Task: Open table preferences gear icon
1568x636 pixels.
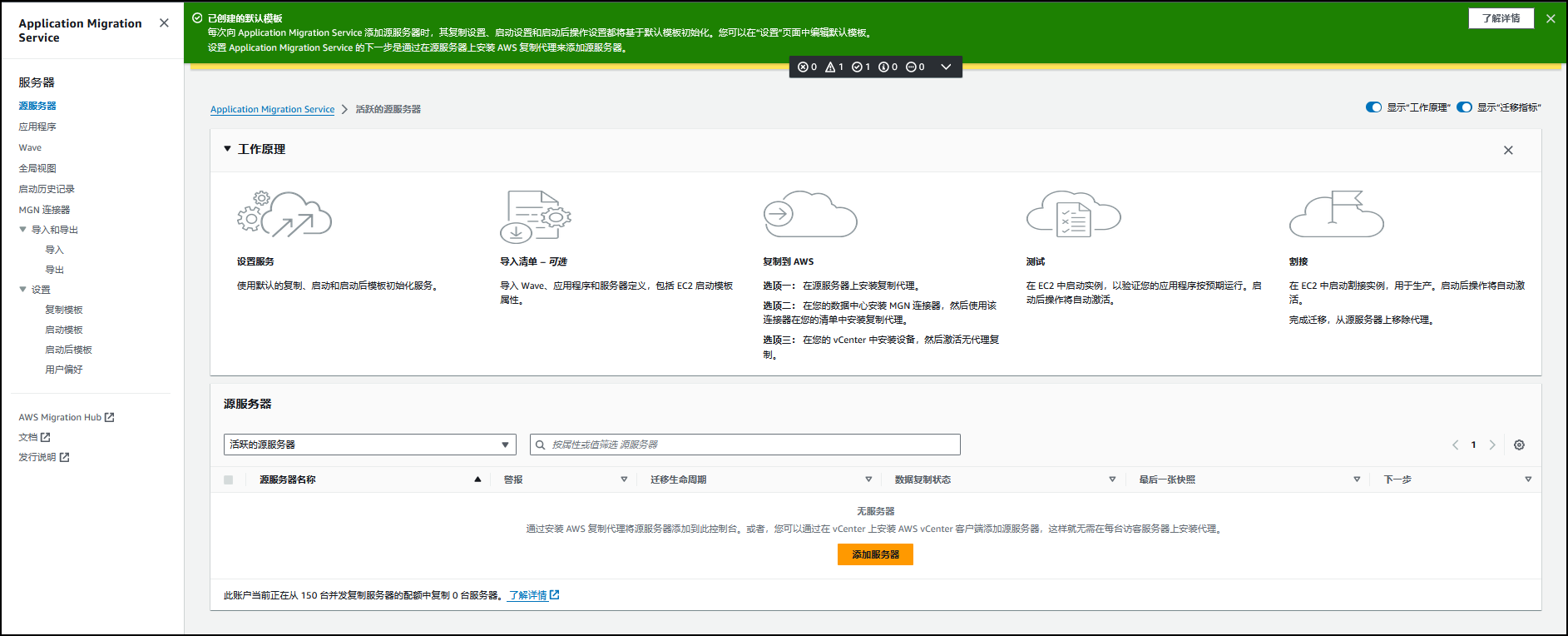Action: coord(1519,445)
